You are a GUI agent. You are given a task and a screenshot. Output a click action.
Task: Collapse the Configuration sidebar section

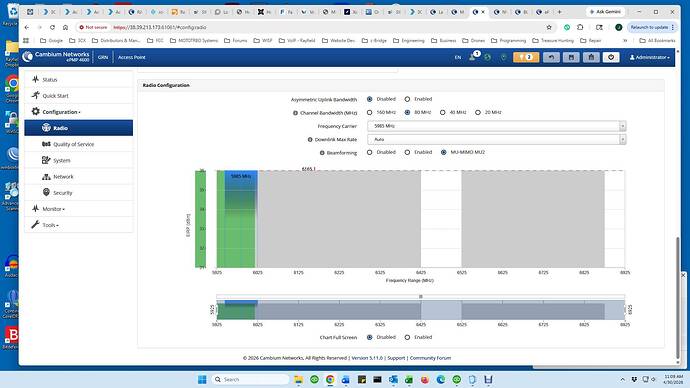pos(79,112)
